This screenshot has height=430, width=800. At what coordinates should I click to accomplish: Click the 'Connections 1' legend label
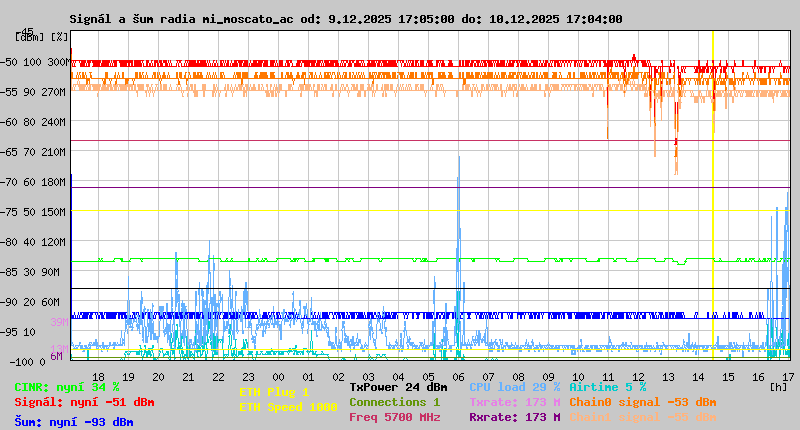coord(394,402)
